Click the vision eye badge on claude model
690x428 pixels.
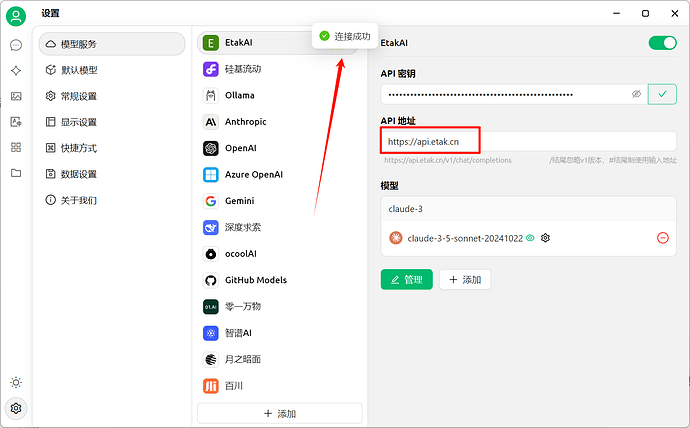coord(531,238)
